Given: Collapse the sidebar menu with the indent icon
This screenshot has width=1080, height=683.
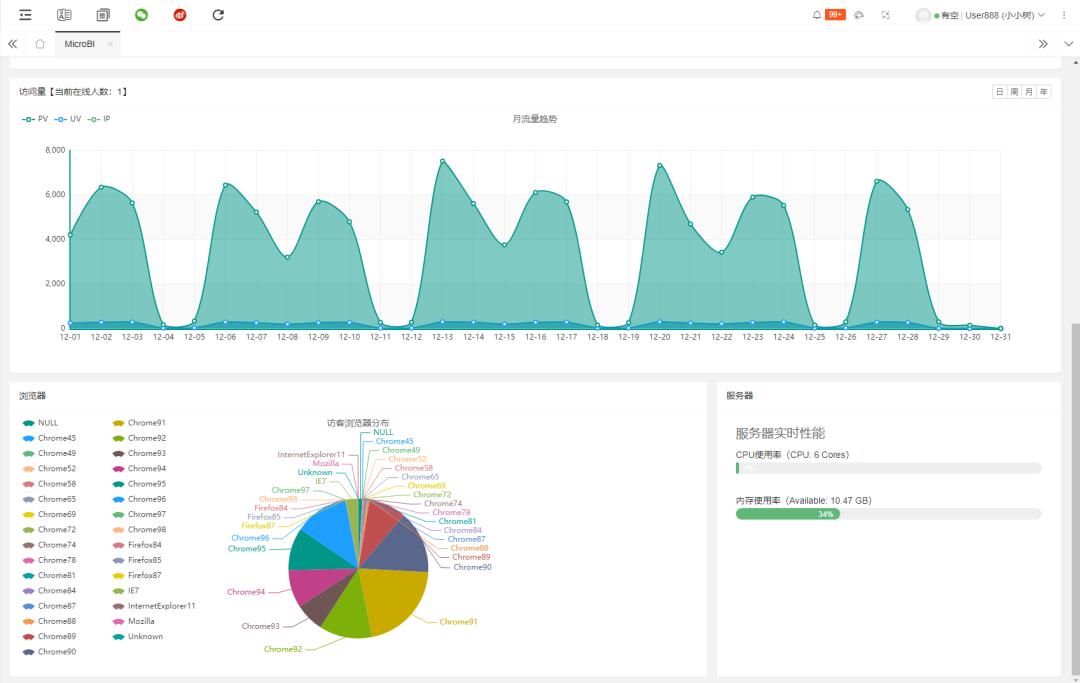Looking at the screenshot, I should coord(25,15).
